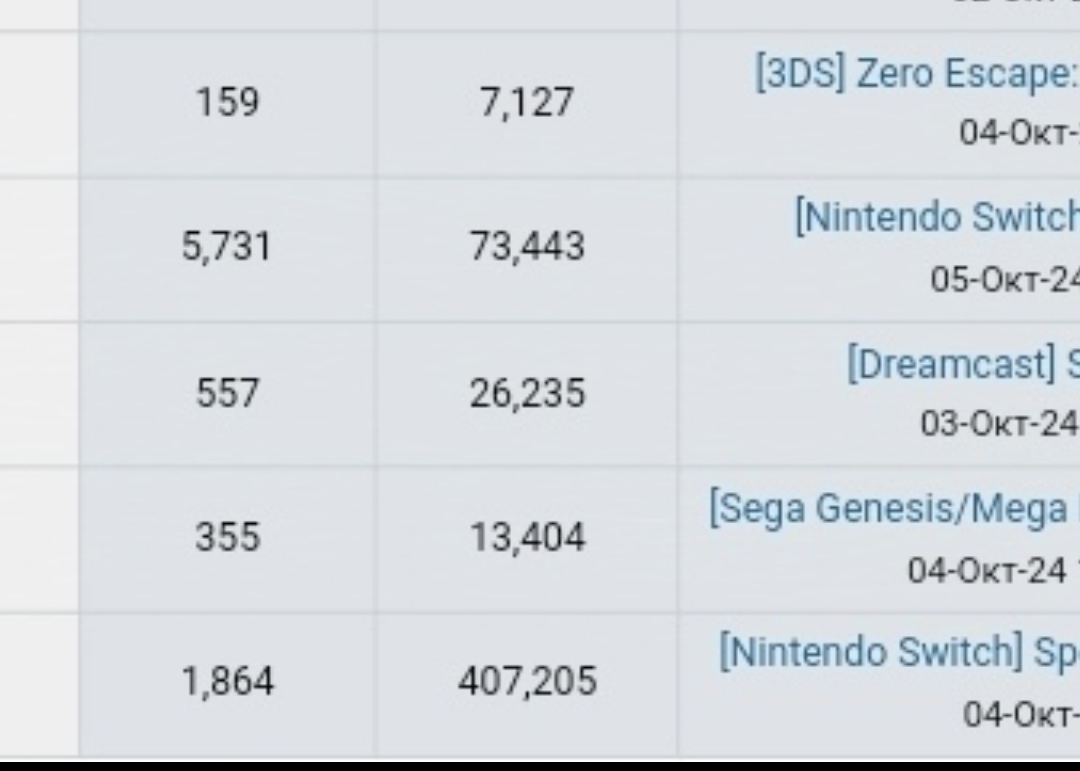This screenshot has height=771, width=1080.
Task: Select the 1,864 topics count cell
Action: [227, 681]
